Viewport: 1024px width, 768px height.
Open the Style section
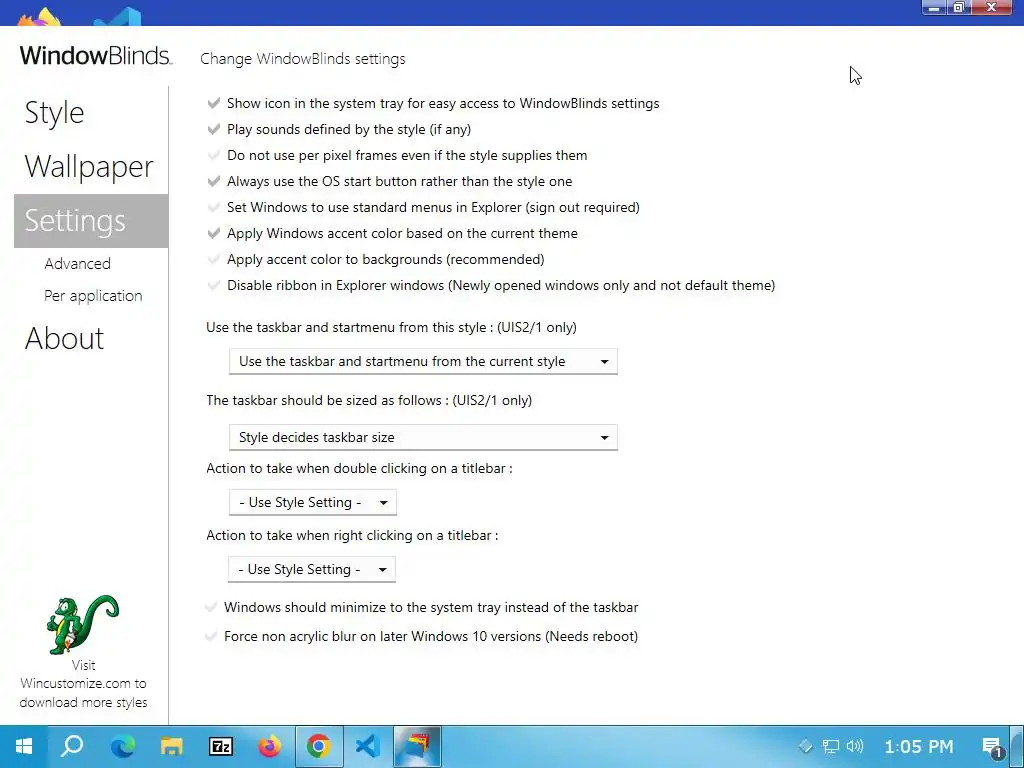coord(54,113)
